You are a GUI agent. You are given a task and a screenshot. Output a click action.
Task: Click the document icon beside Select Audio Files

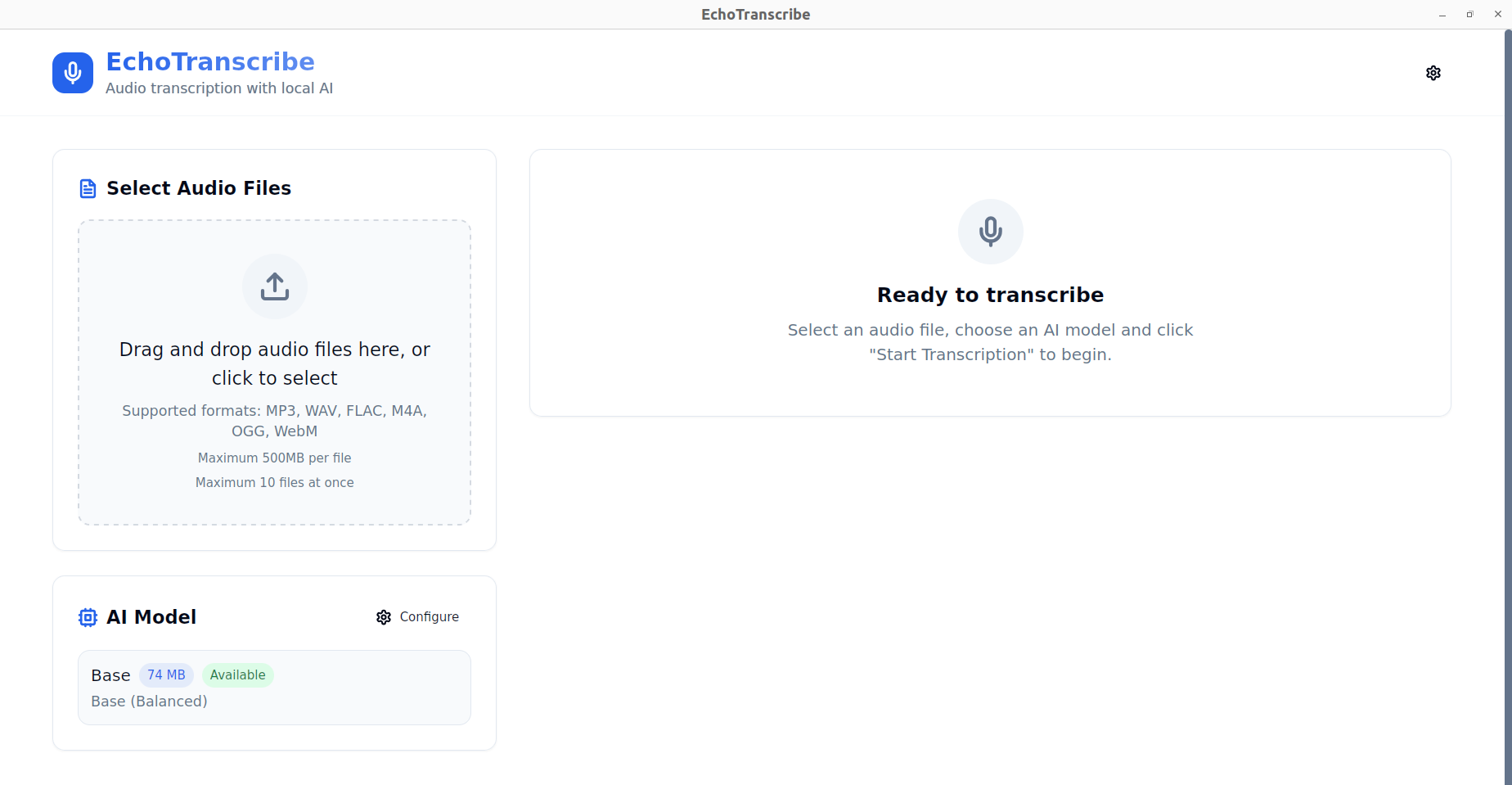(88, 189)
